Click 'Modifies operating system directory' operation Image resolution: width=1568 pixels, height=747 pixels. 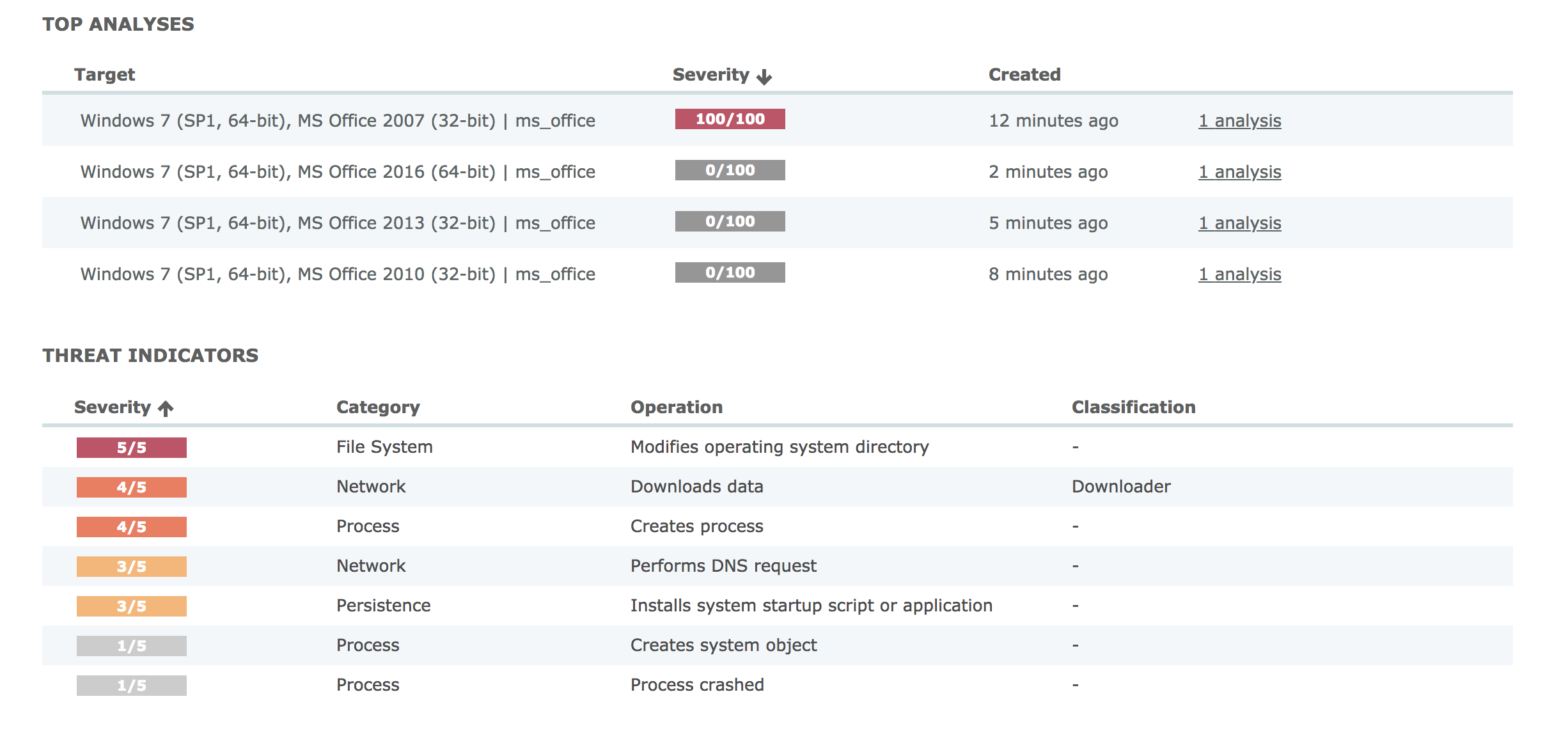780,447
